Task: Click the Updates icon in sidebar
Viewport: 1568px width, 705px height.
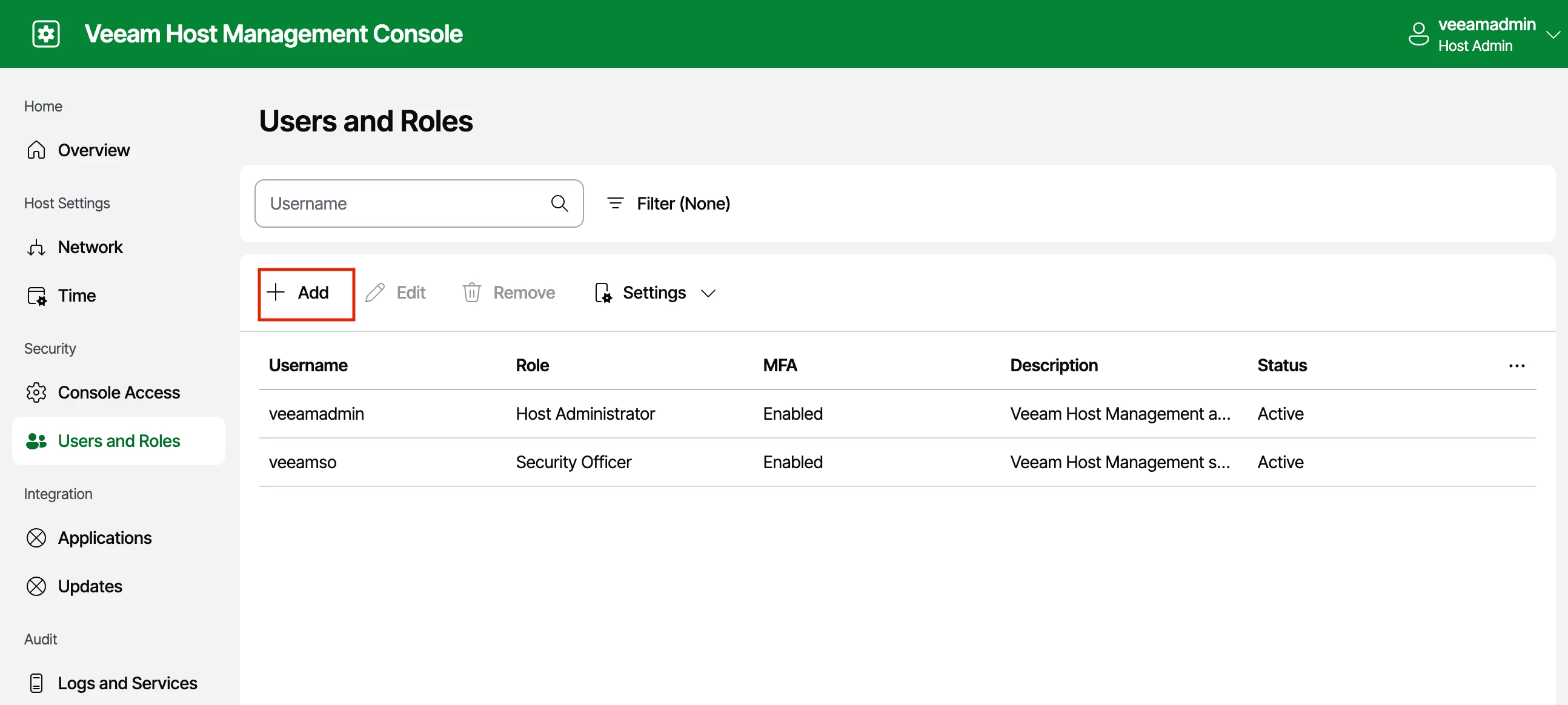Action: pos(36,586)
